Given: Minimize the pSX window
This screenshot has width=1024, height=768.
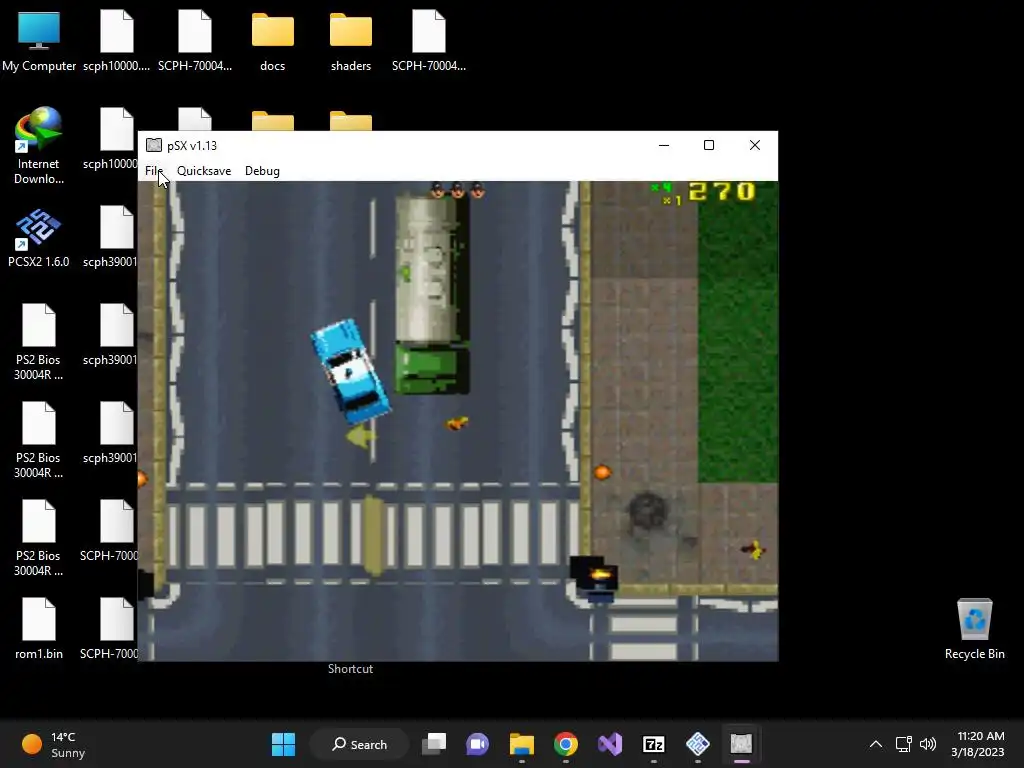Looking at the screenshot, I should (664, 145).
